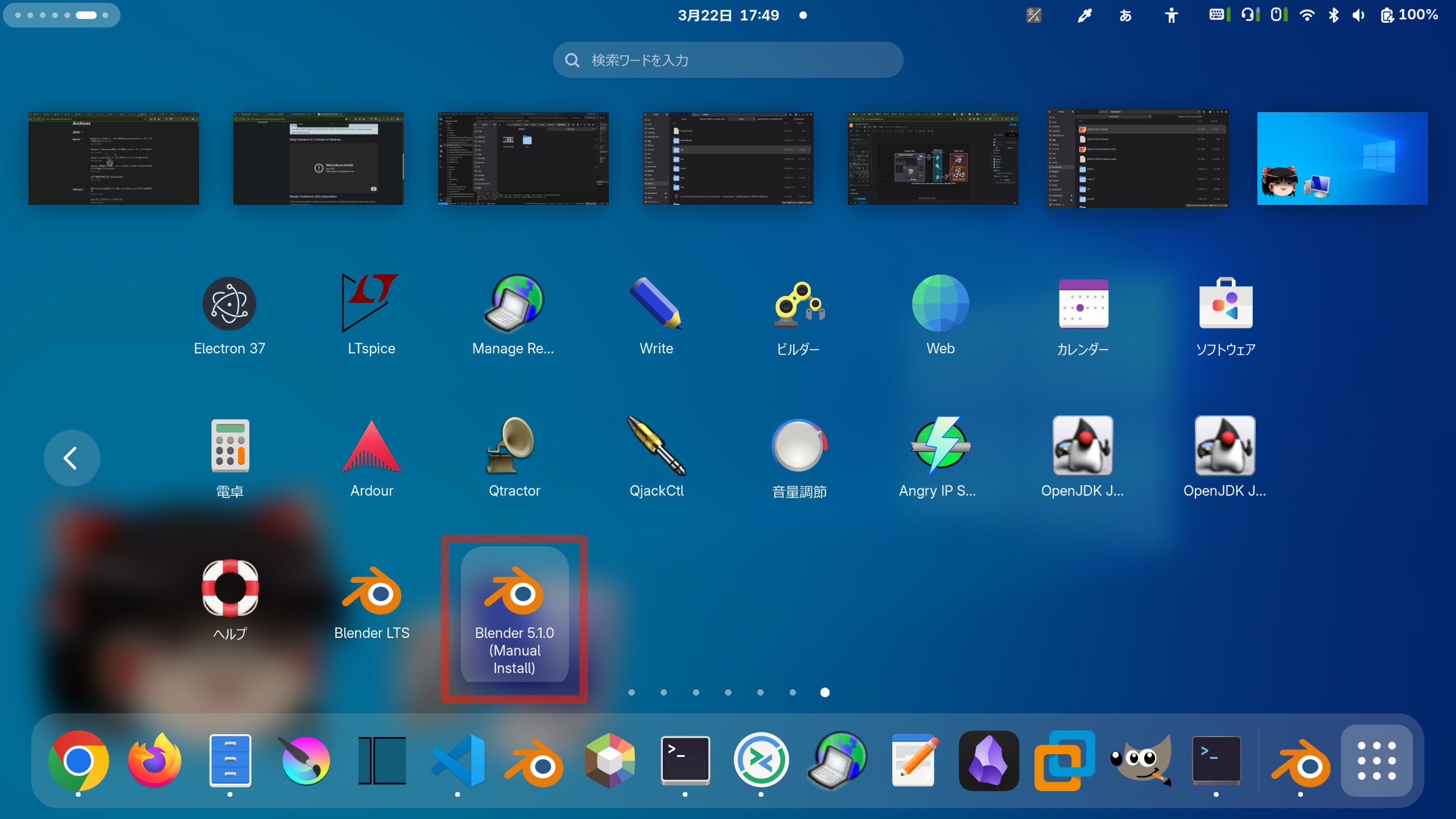Click the nine-dot Show Apps button
The image size is (1456, 819).
tap(1376, 760)
